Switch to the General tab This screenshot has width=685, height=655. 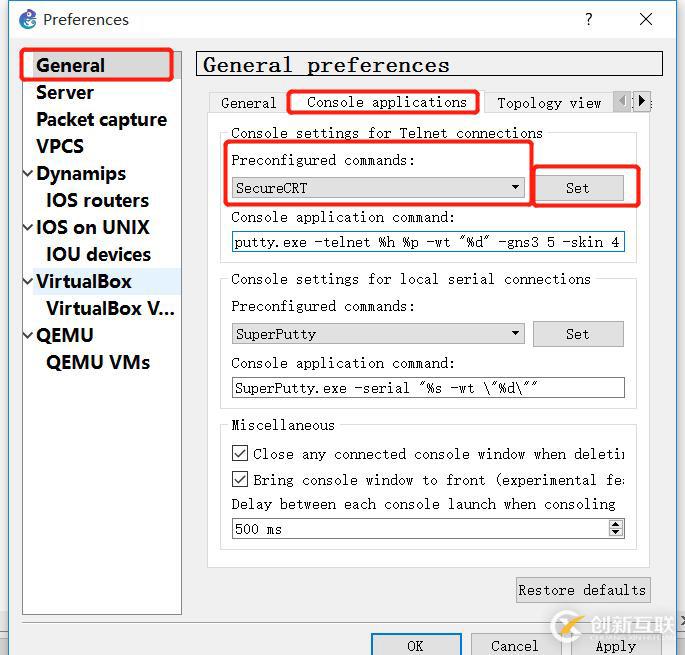(x=248, y=103)
